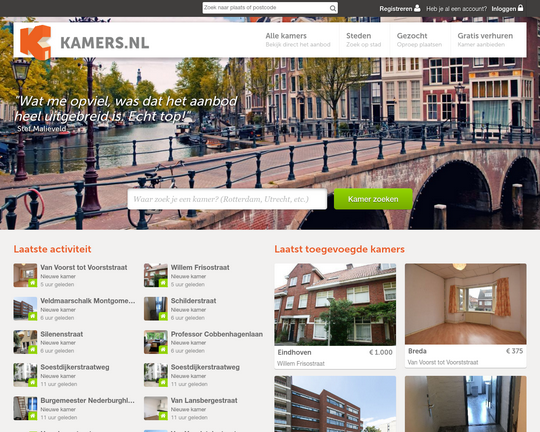The image size is (540, 432).
Task: Click 'Heb je al een account?' text
Action: pos(456,9)
